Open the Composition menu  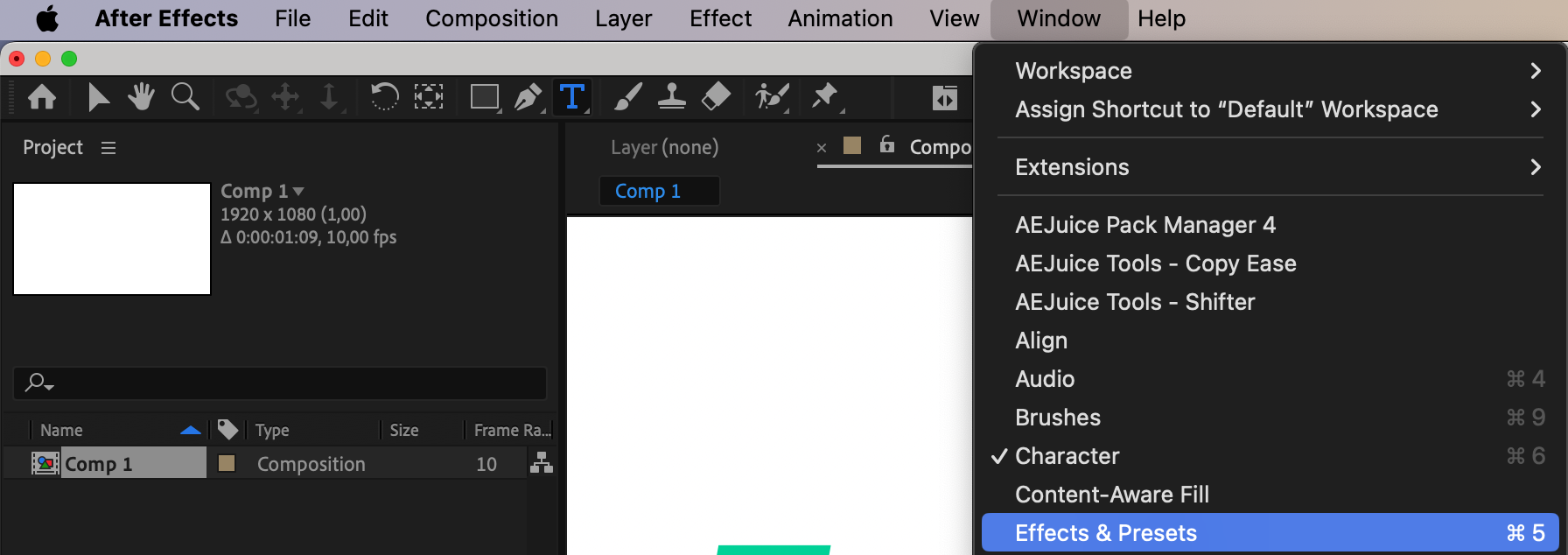(492, 18)
